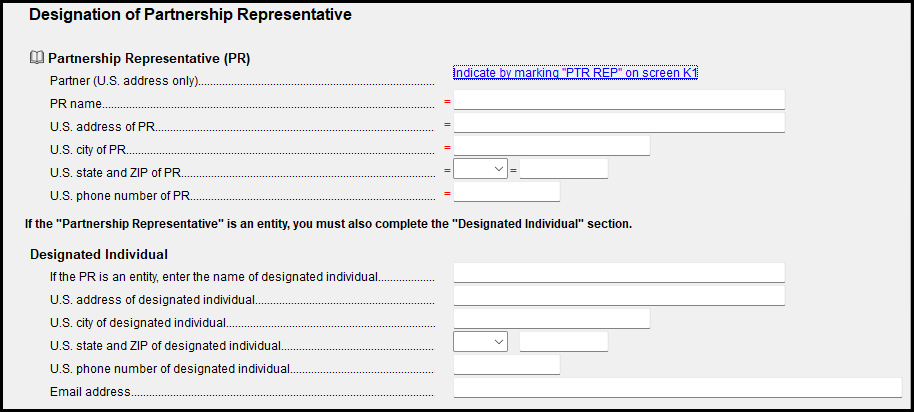Click the PR ZIP code field
Screen dimensions: 914x412
[x=563, y=169]
